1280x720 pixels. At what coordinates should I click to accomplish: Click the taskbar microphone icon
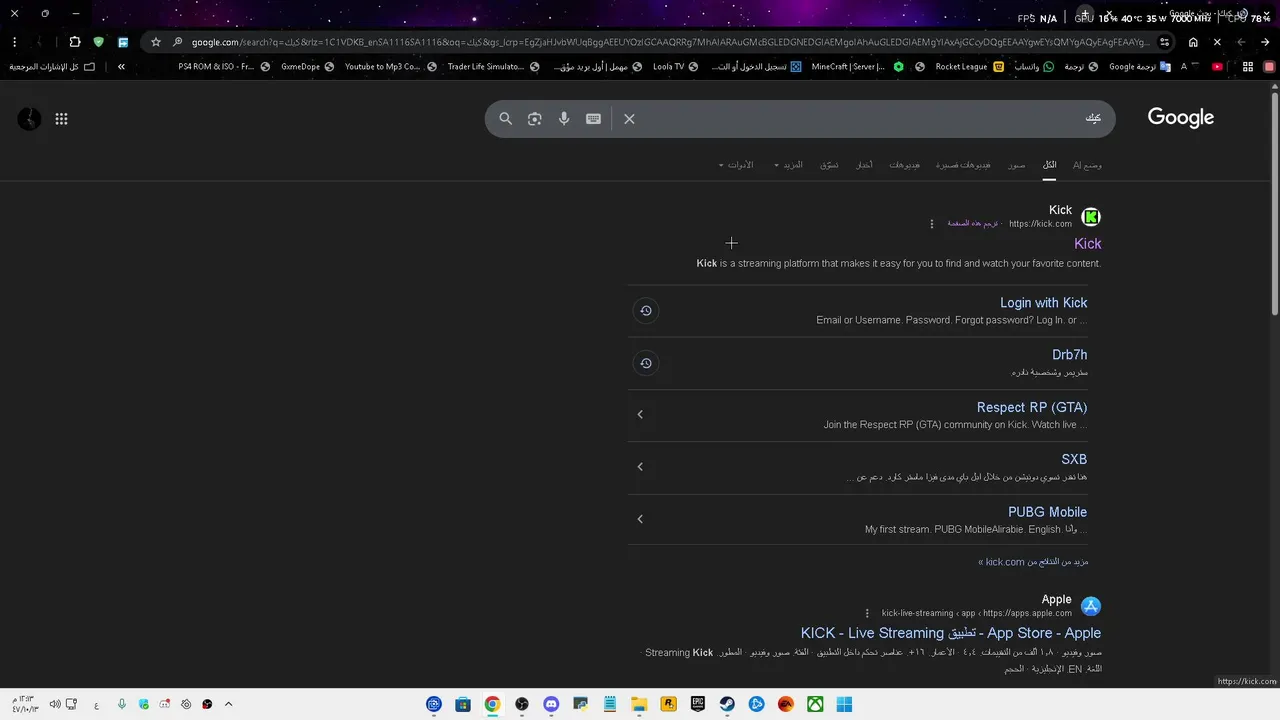[122, 704]
